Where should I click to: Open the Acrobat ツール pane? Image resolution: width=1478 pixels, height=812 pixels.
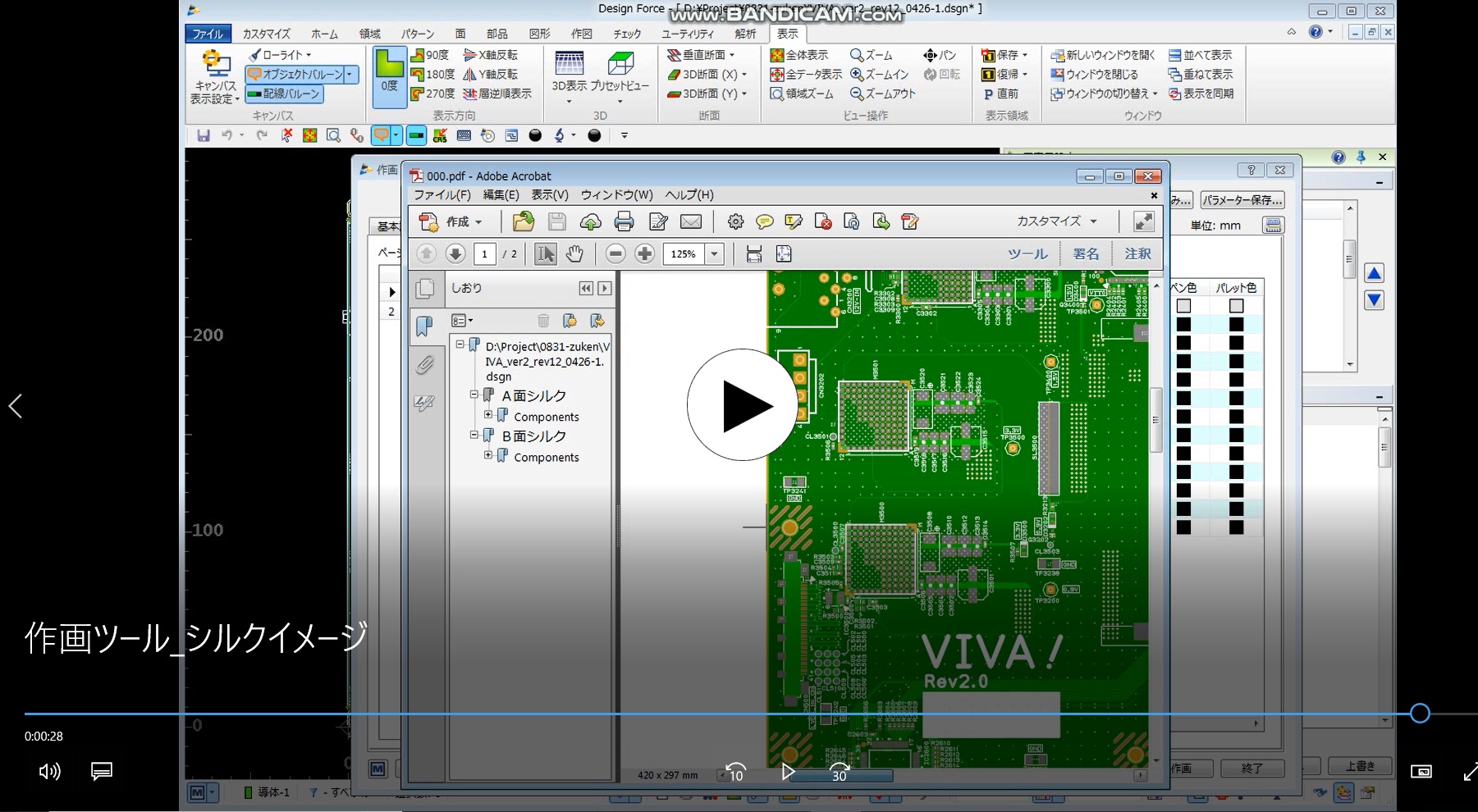(x=1027, y=254)
